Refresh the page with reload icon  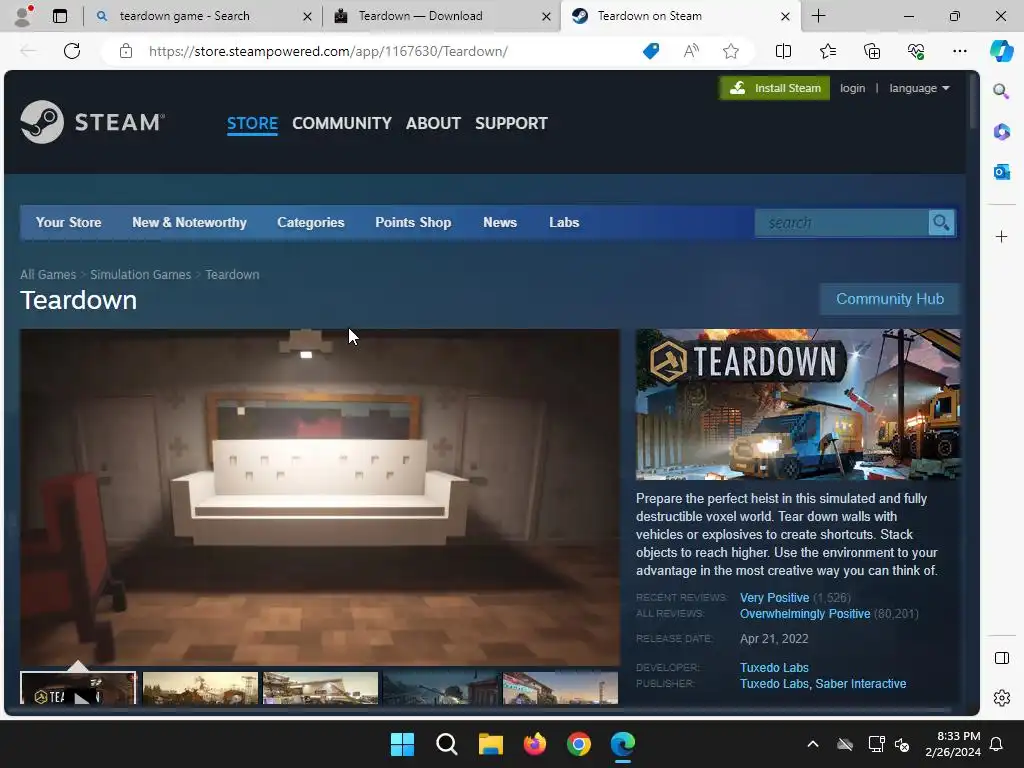(72, 51)
